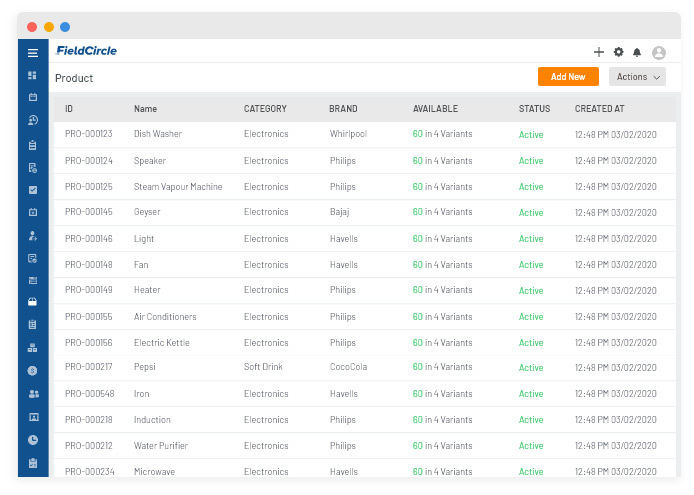Open product ID PRO-000125
694x495 pixels.
point(89,187)
